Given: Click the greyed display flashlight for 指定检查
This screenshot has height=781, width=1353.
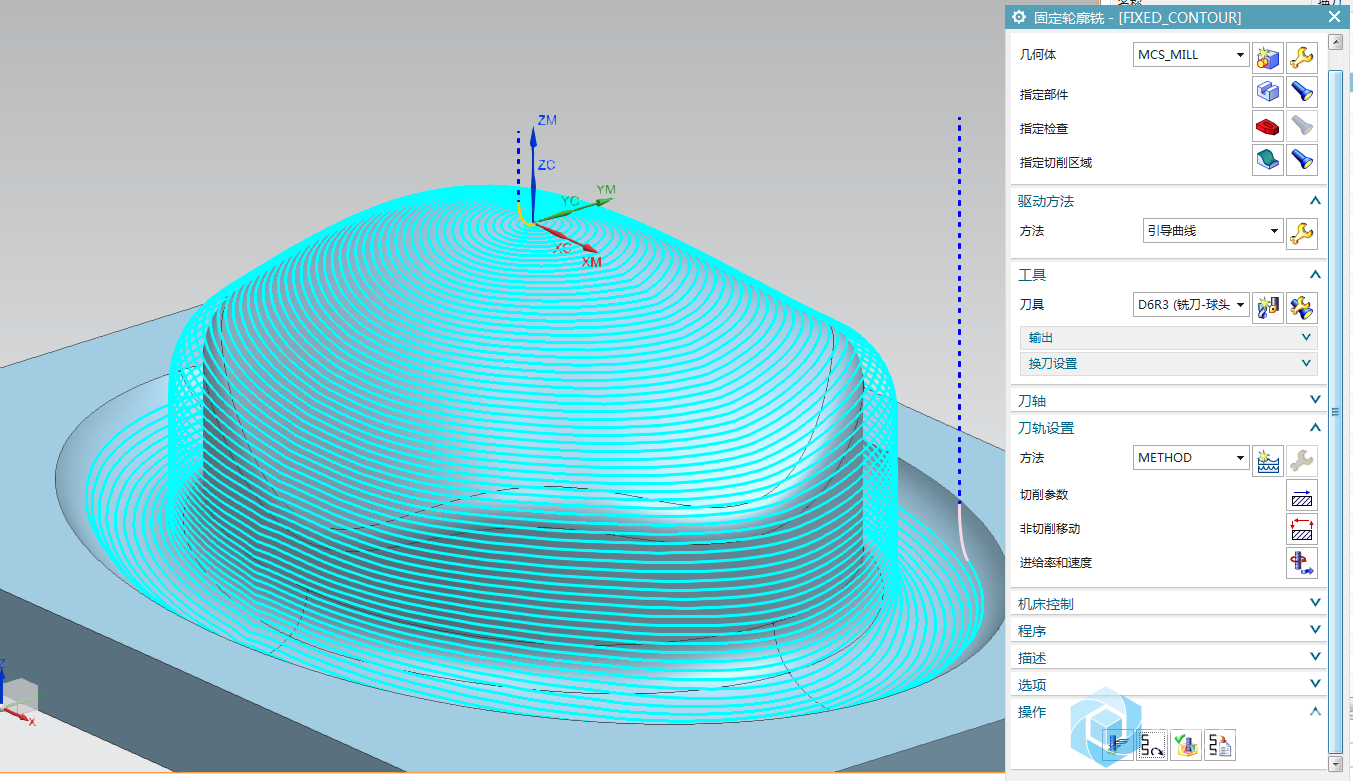Looking at the screenshot, I should click(x=1301, y=126).
